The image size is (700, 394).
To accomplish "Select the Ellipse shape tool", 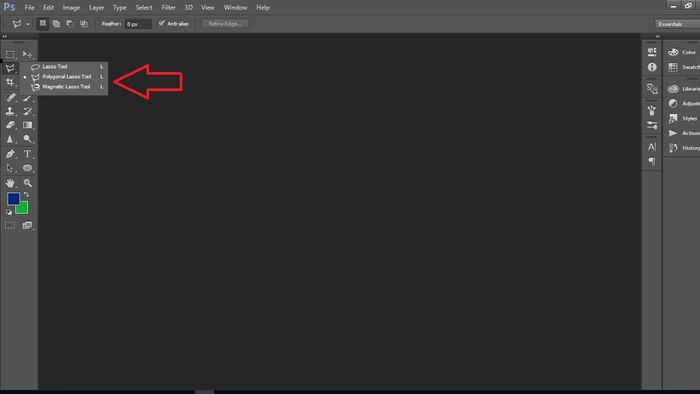I will (27, 168).
